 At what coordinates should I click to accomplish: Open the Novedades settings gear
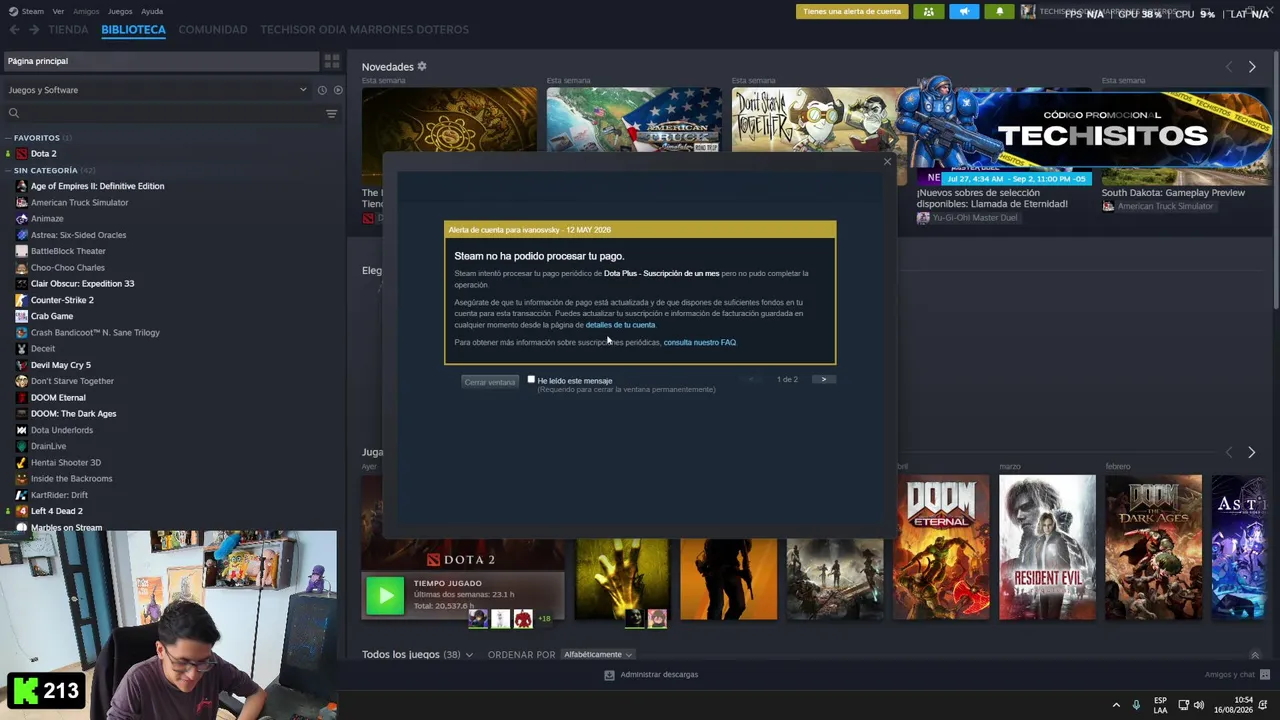click(x=422, y=66)
